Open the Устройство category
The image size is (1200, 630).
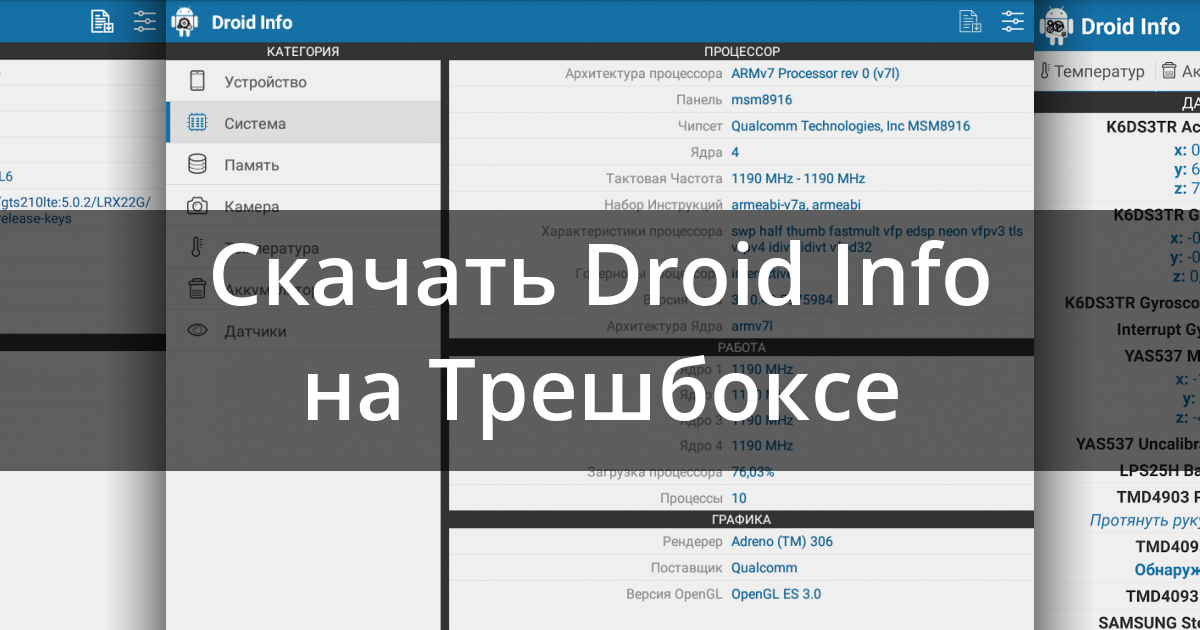point(303,81)
